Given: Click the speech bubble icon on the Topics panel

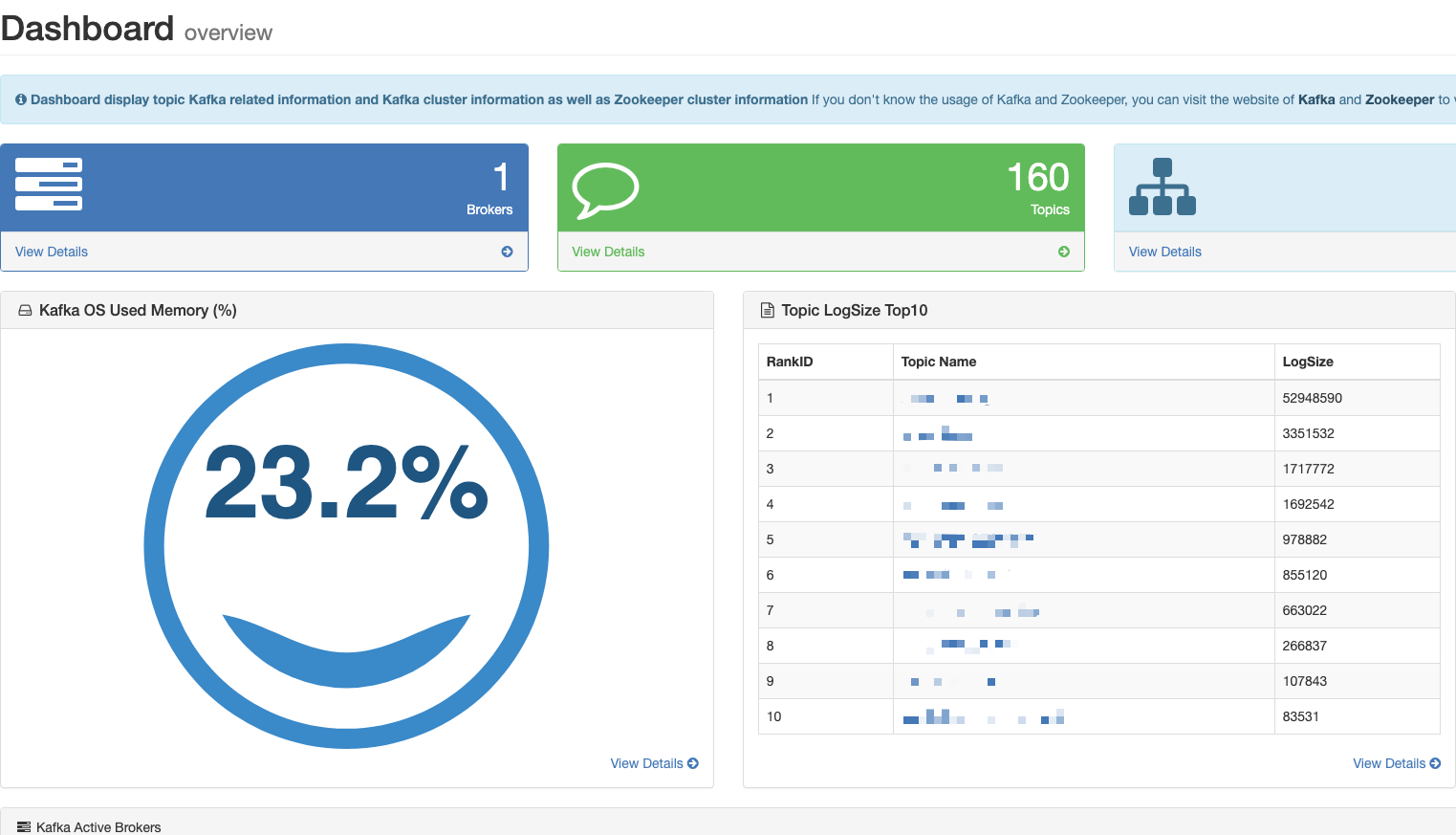Looking at the screenshot, I should point(605,191).
